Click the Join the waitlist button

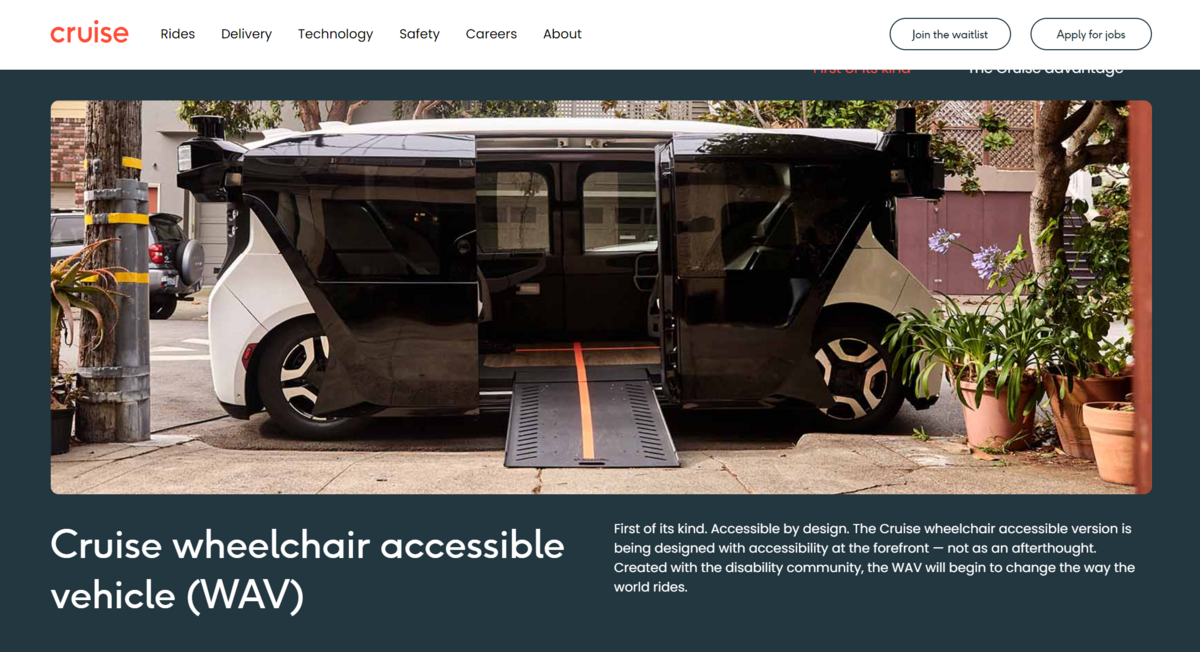pyautogui.click(x=950, y=34)
